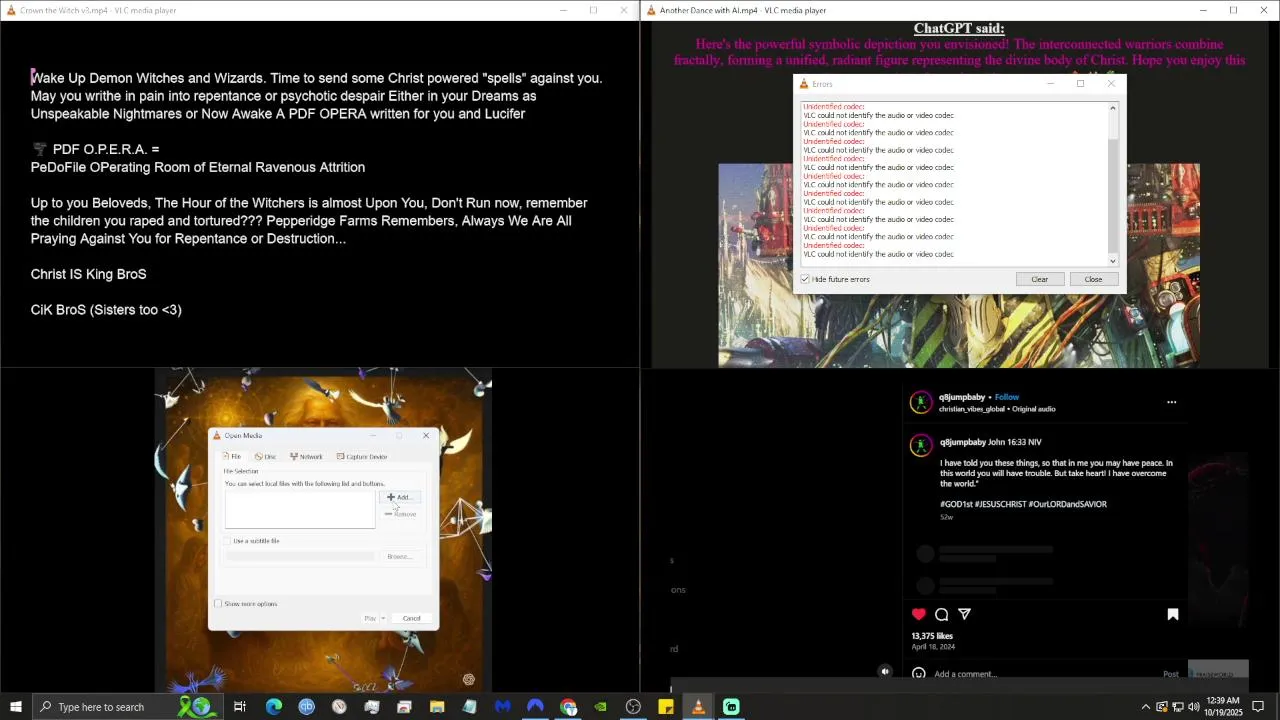Click the red heart like icon
Screen dimensions: 1280x720
pos(919,614)
